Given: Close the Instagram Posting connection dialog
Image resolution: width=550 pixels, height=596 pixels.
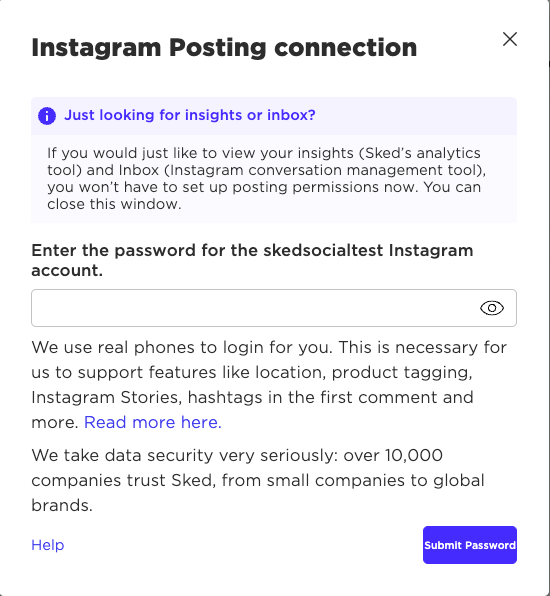Looking at the screenshot, I should (510, 39).
